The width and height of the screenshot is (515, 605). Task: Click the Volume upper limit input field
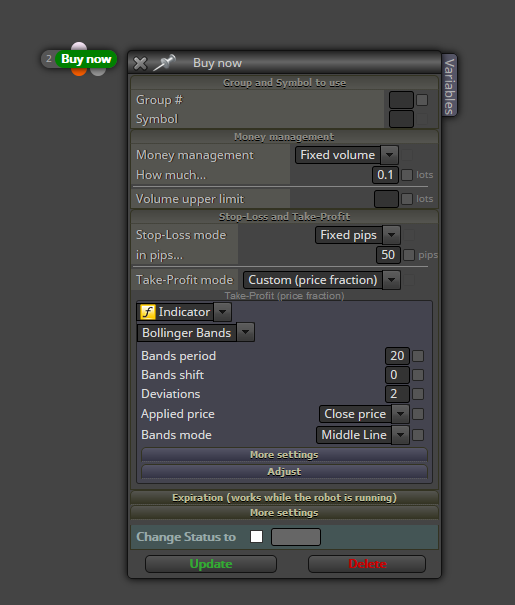click(x=386, y=199)
